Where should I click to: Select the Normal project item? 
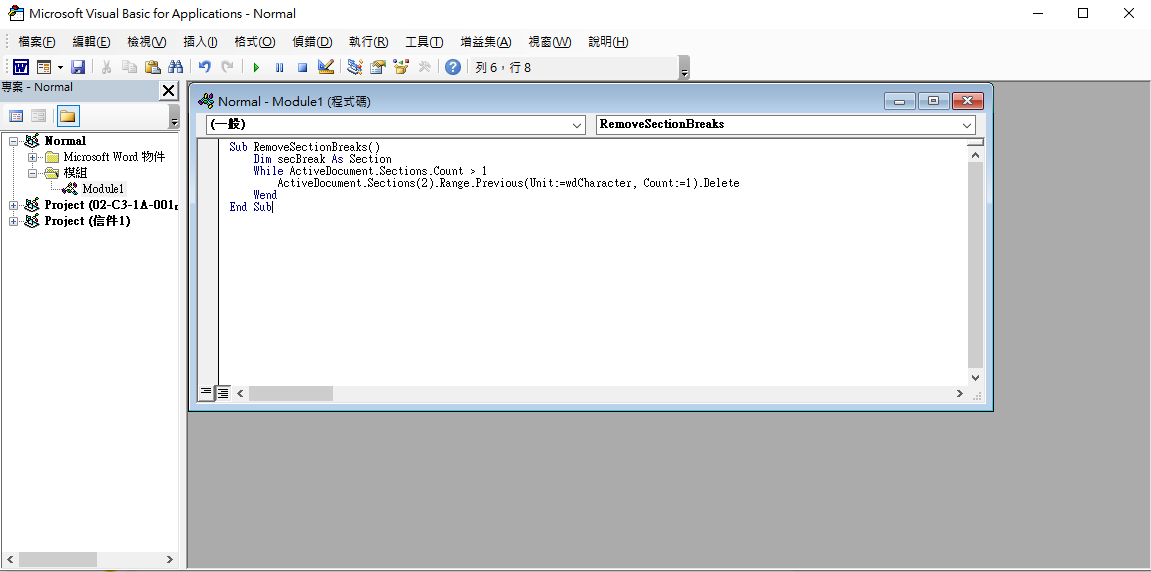click(65, 141)
